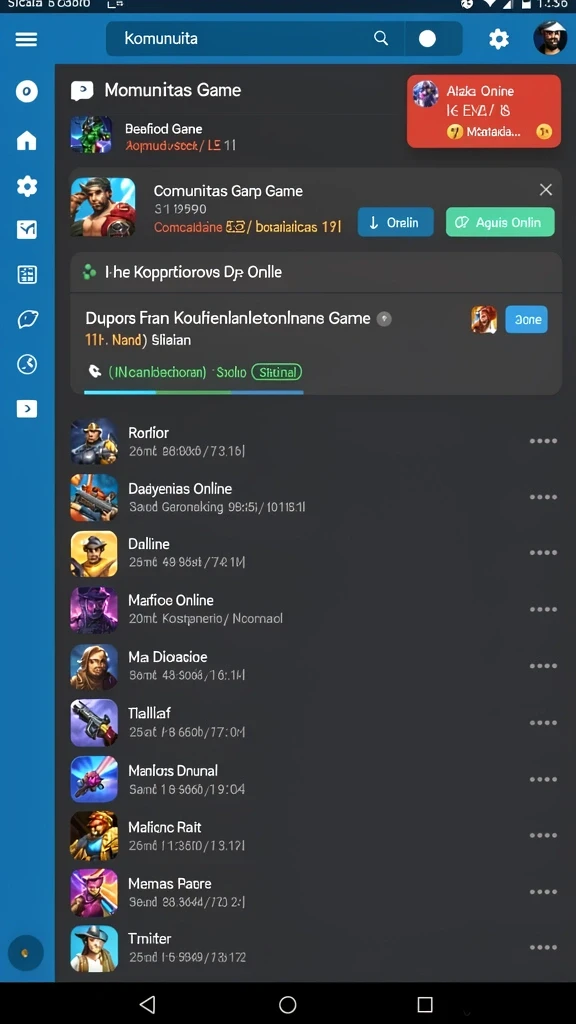Go to Home in sidebar
576x1024 pixels.
click(27, 140)
